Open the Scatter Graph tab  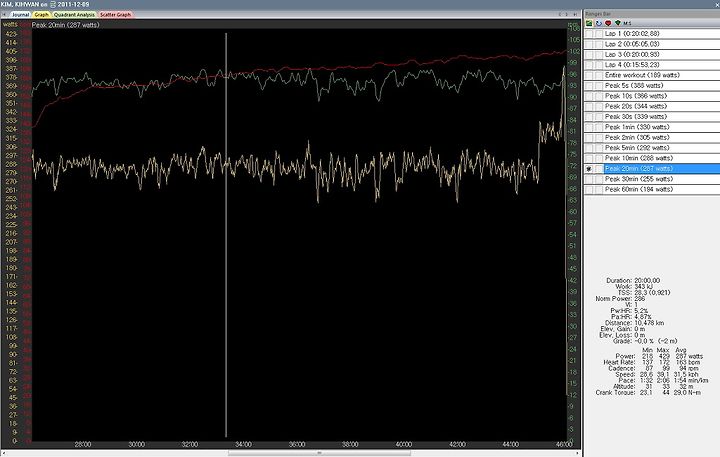[x=115, y=15]
